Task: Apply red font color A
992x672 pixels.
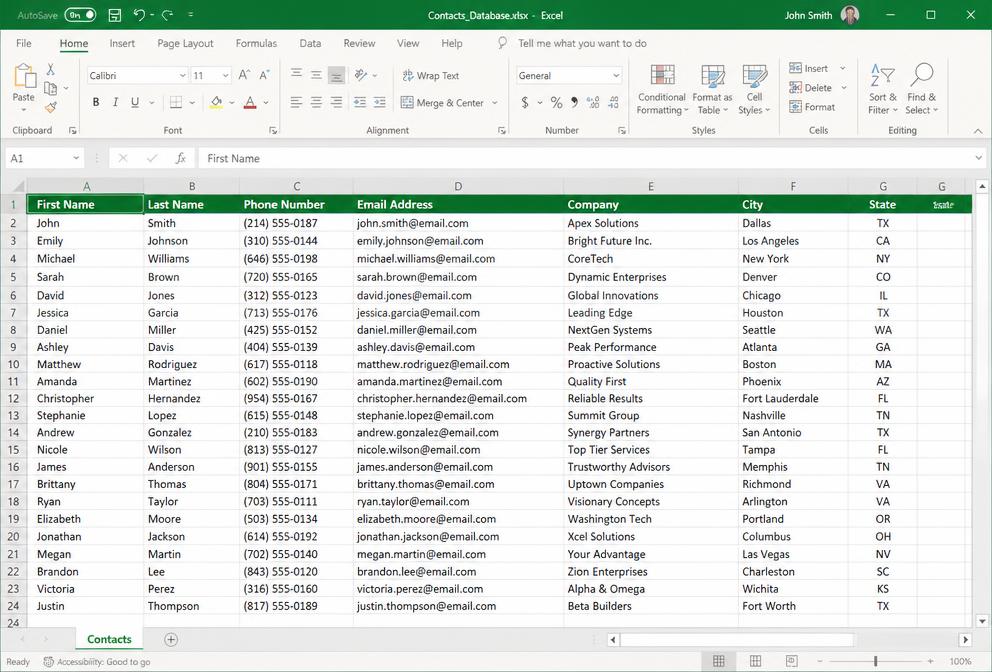Action: [251, 102]
